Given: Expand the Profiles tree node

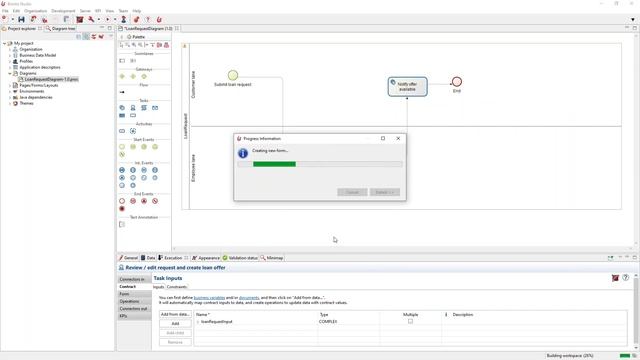Looking at the screenshot, I should point(10,61).
